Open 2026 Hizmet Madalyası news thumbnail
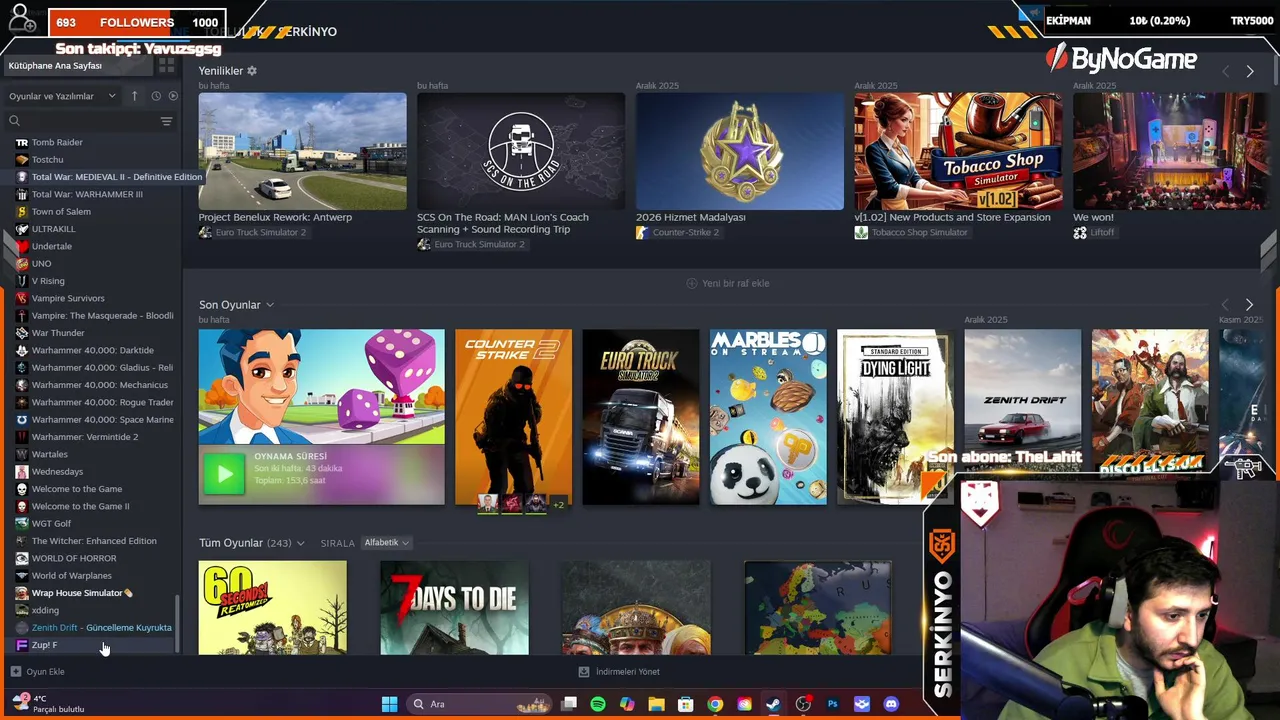 pyautogui.click(x=740, y=151)
